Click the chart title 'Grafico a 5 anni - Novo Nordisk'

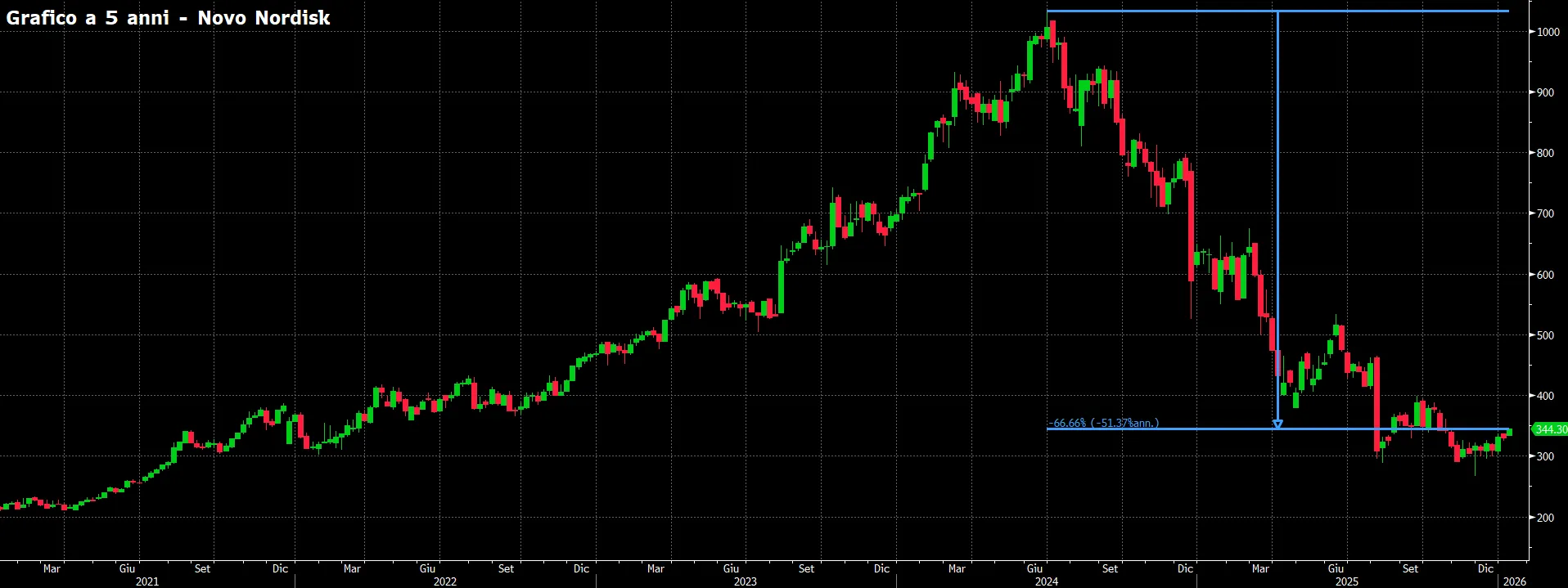[168, 18]
